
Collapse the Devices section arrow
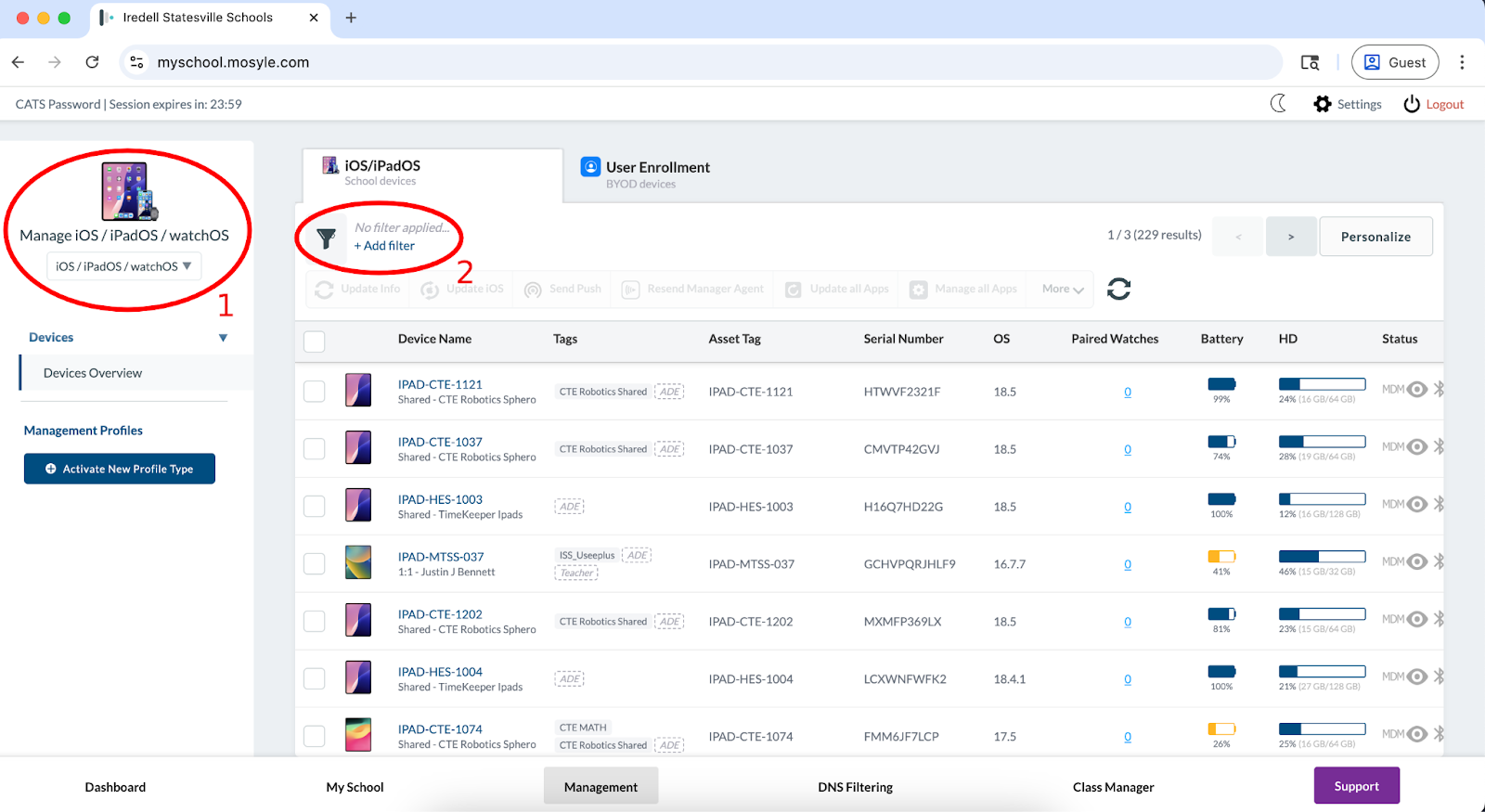223,338
